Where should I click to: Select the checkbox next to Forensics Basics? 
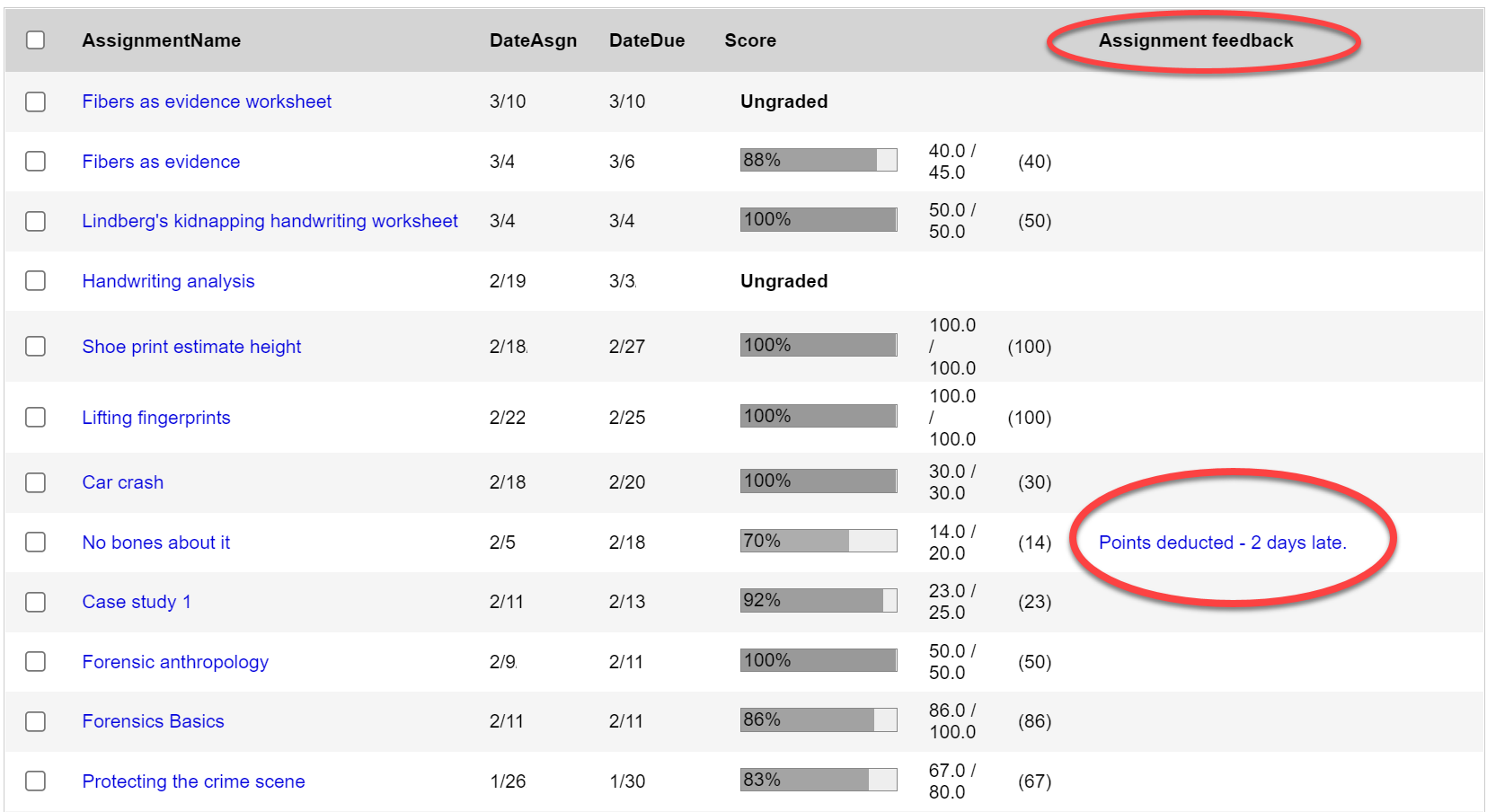pos(35,720)
